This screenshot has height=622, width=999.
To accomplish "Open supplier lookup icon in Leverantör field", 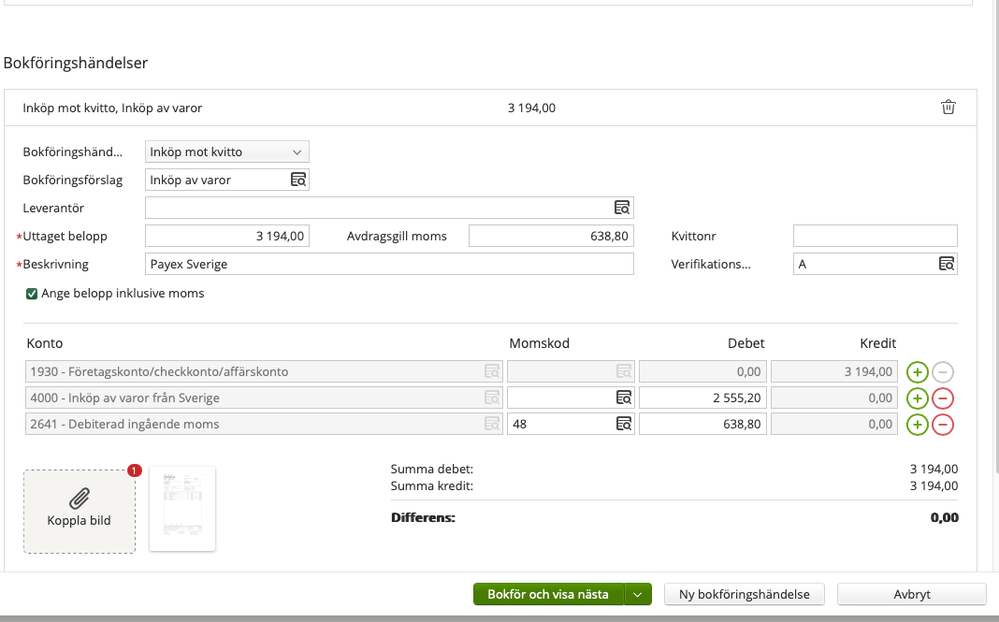I will (622, 208).
